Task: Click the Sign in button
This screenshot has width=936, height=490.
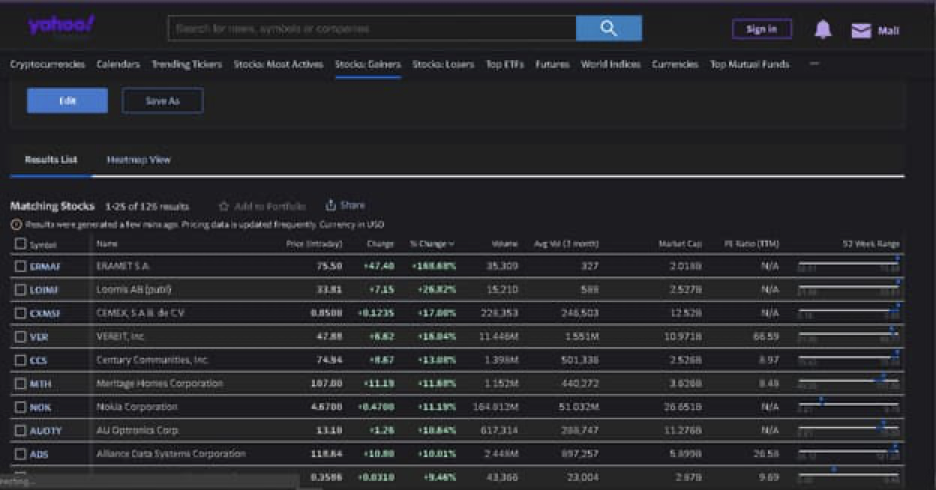Action: [762, 29]
